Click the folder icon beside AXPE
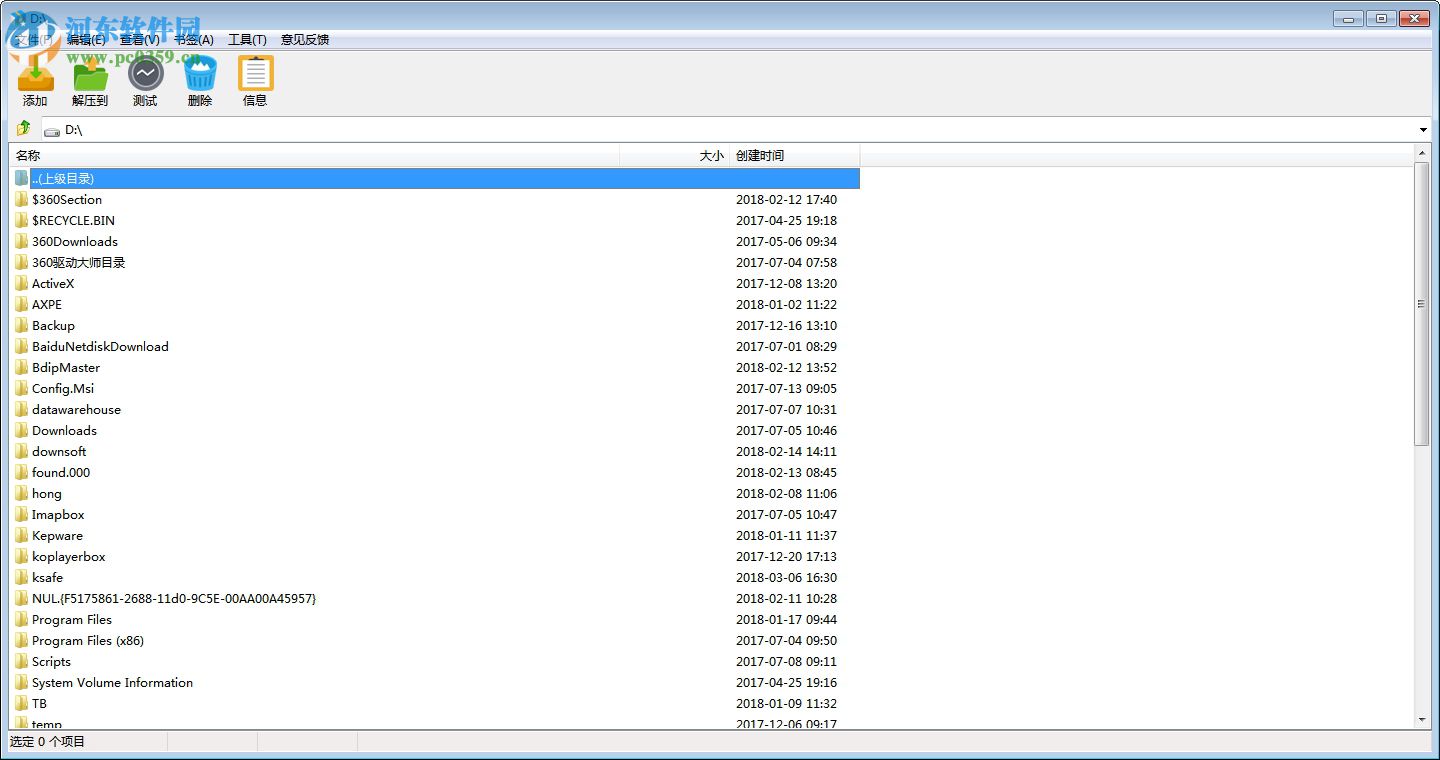Screen dimensions: 1440x760 pyautogui.click(x=22, y=304)
